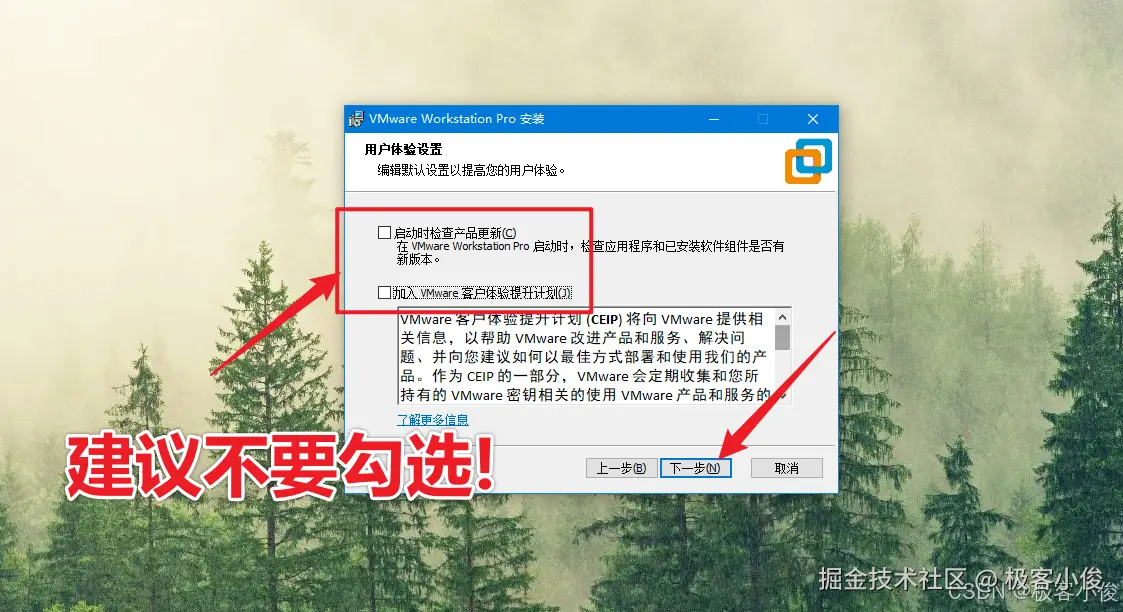
Task: Tick the 加入 VMware 客户体验提升计划 checkbox
Action: click(x=385, y=292)
